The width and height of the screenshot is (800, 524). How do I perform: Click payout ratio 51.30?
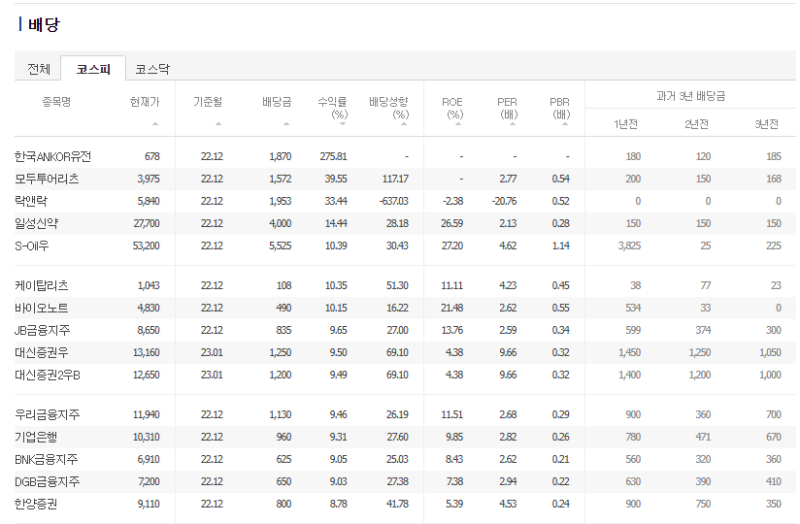click(397, 286)
